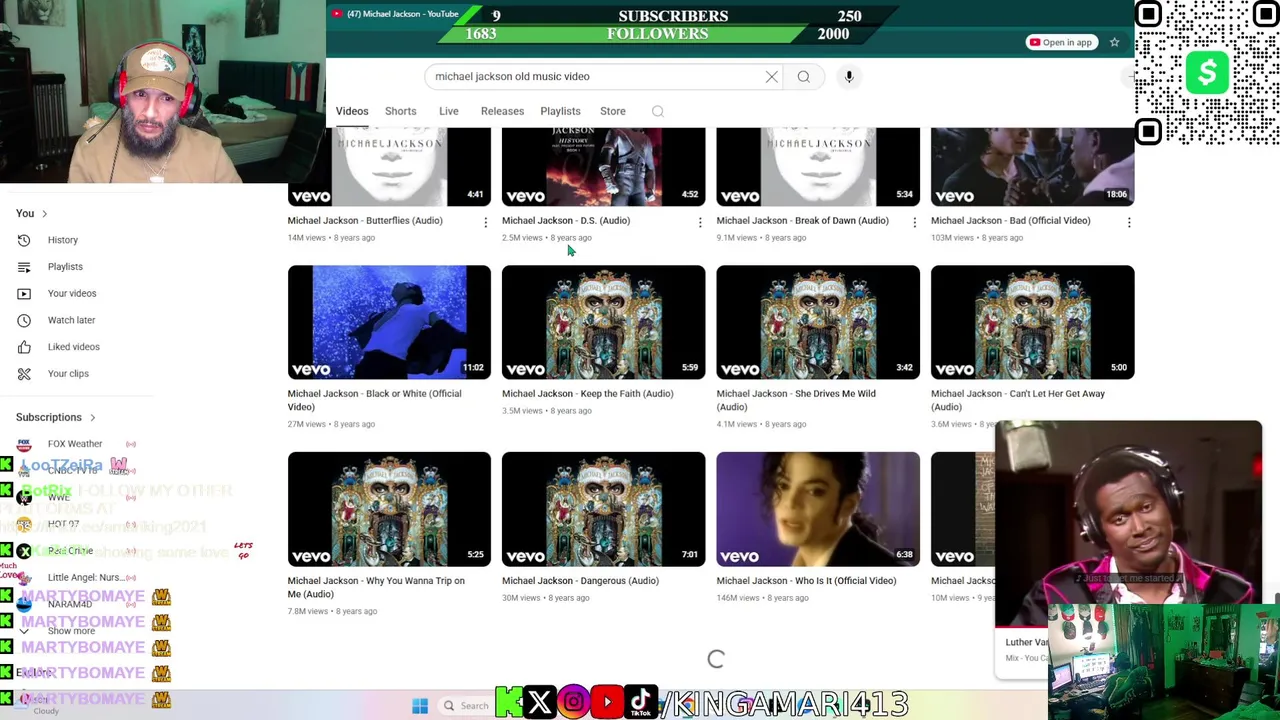Click the Open in app button
Screen dimensions: 1280x720
click(x=1060, y=42)
